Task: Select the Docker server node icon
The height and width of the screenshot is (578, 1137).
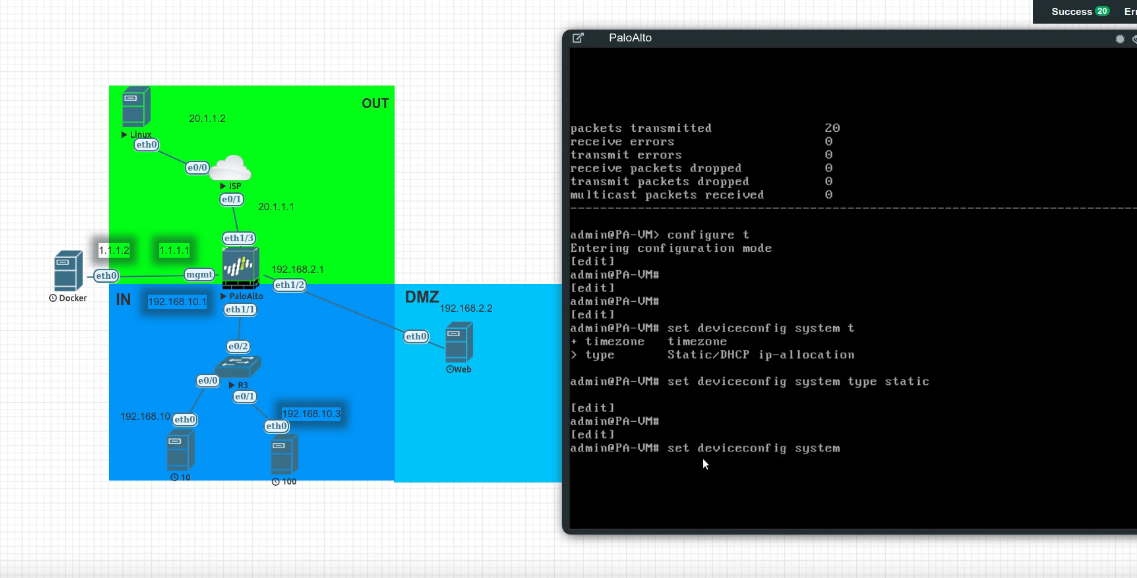Action: click(x=68, y=271)
